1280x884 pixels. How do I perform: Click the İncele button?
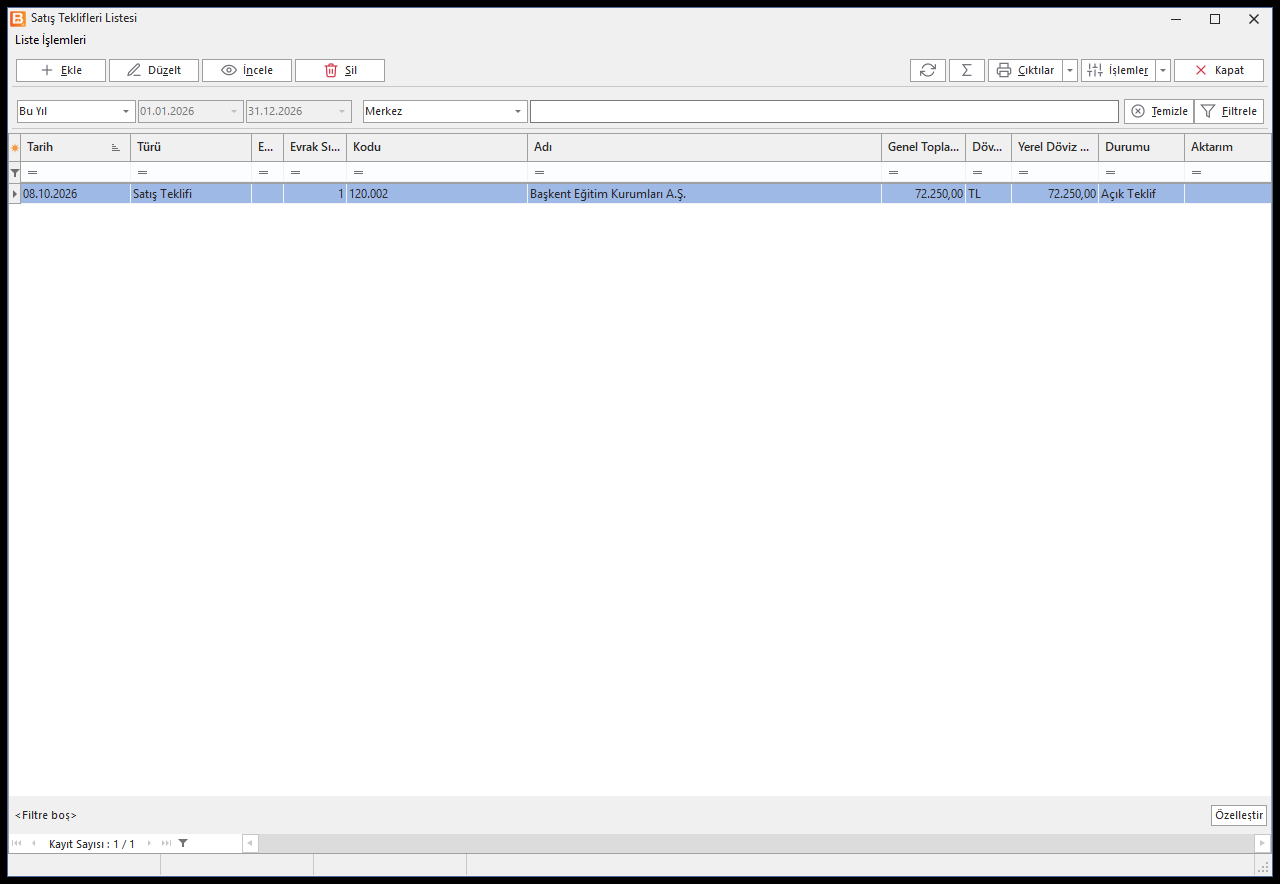(247, 70)
